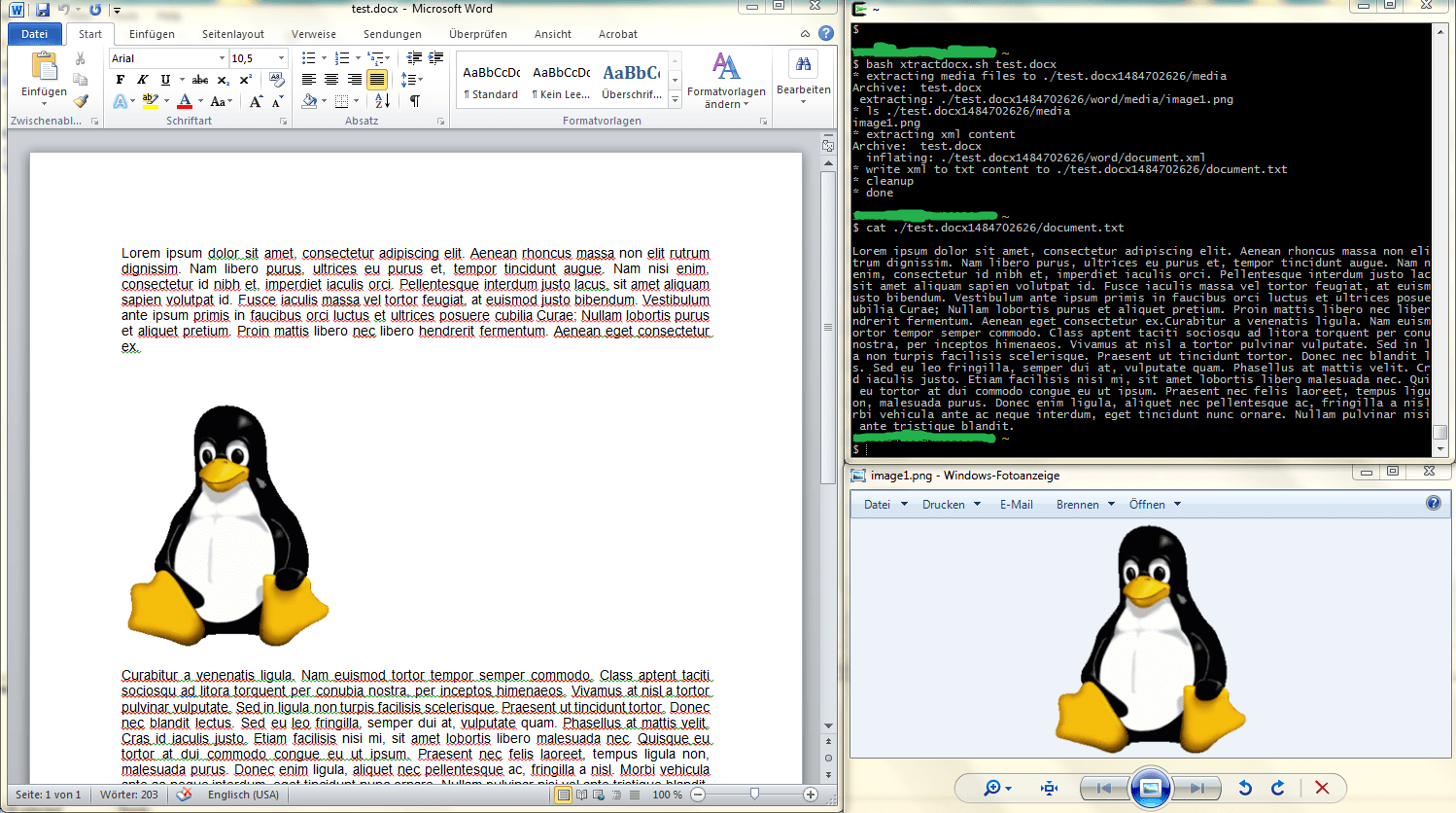Image resolution: width=1456 pixels, height=813 pixels.
Task: Expand the Einfügen paste options arrow
Action: 44,103
